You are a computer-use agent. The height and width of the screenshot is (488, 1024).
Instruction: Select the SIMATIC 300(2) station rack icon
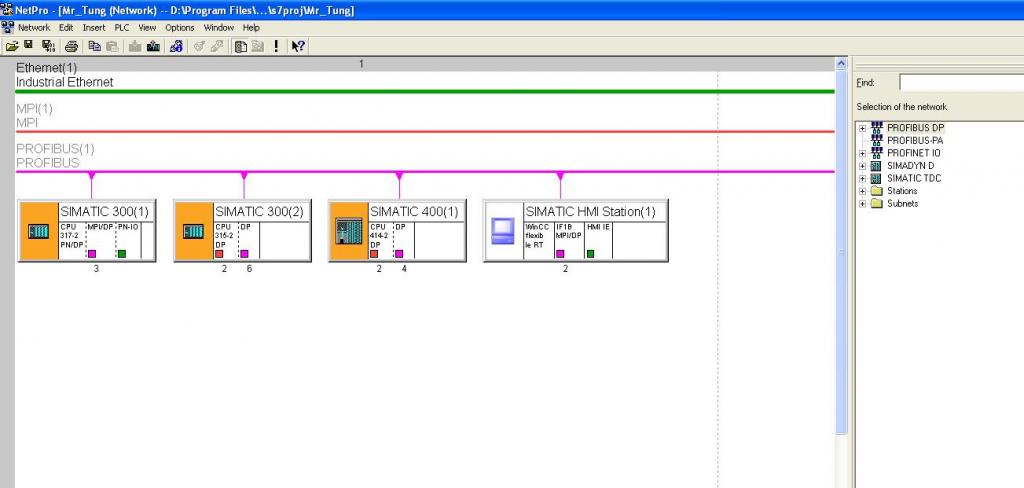(193, 231)
